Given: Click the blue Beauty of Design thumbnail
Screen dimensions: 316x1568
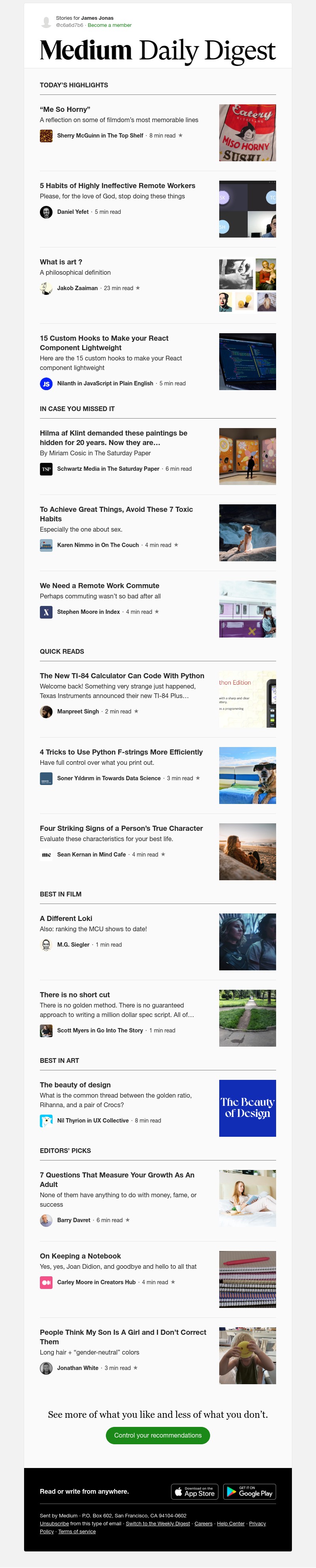Looking at the screenshot, I should coord(247,1108).
